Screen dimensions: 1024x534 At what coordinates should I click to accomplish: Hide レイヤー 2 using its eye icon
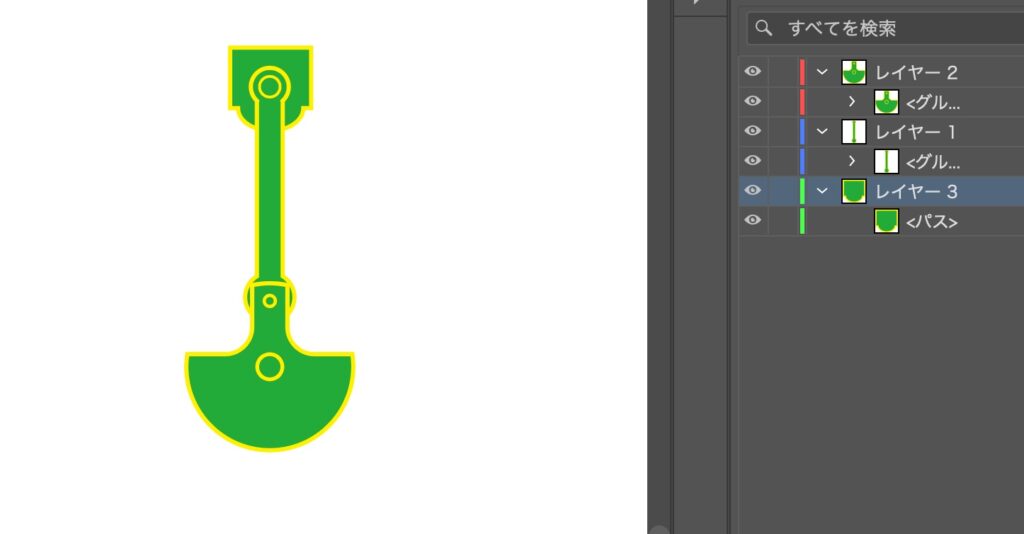pyautogui.click(x=753, y=72)
